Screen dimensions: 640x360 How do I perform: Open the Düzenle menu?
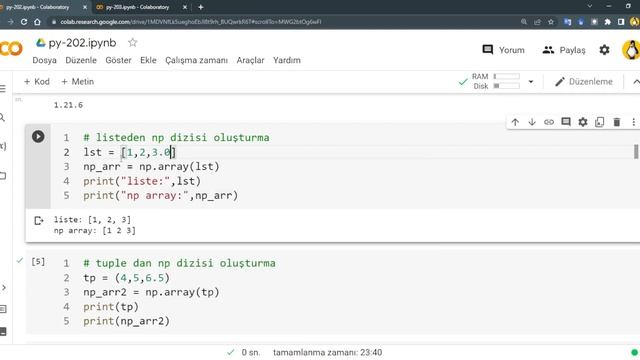(x=81, y=60)
